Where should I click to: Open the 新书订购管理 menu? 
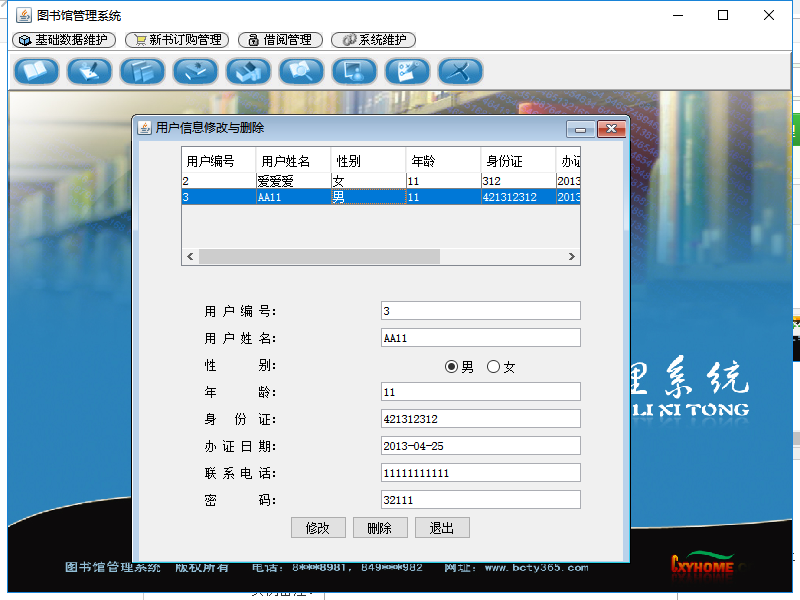177,40
